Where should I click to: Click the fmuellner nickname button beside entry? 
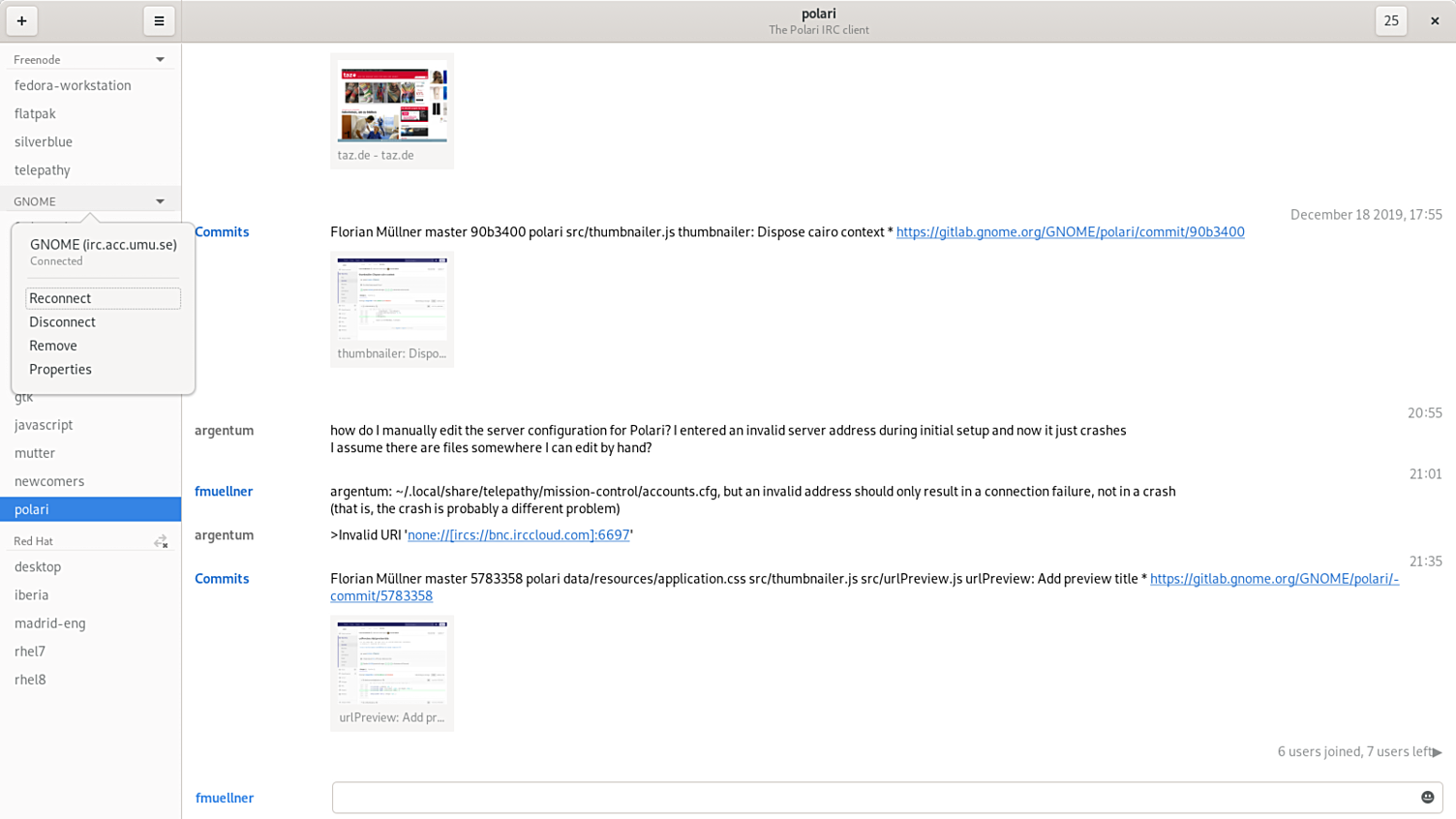pyautogui.click(x=225, y=798)
